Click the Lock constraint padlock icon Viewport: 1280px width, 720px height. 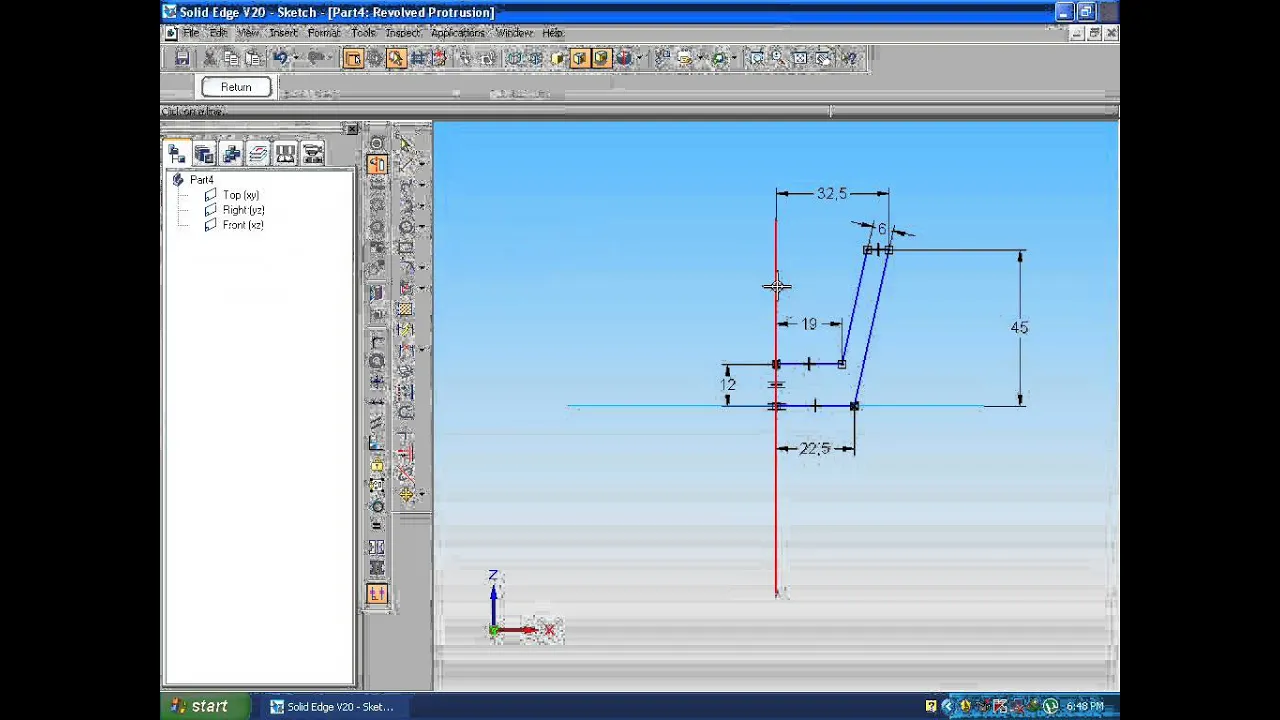click(x=376, y=465)
